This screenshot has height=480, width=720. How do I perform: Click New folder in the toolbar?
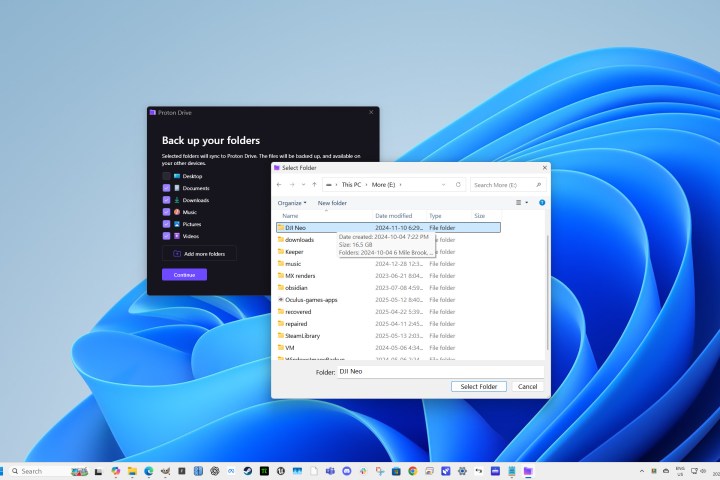point(332,203)
